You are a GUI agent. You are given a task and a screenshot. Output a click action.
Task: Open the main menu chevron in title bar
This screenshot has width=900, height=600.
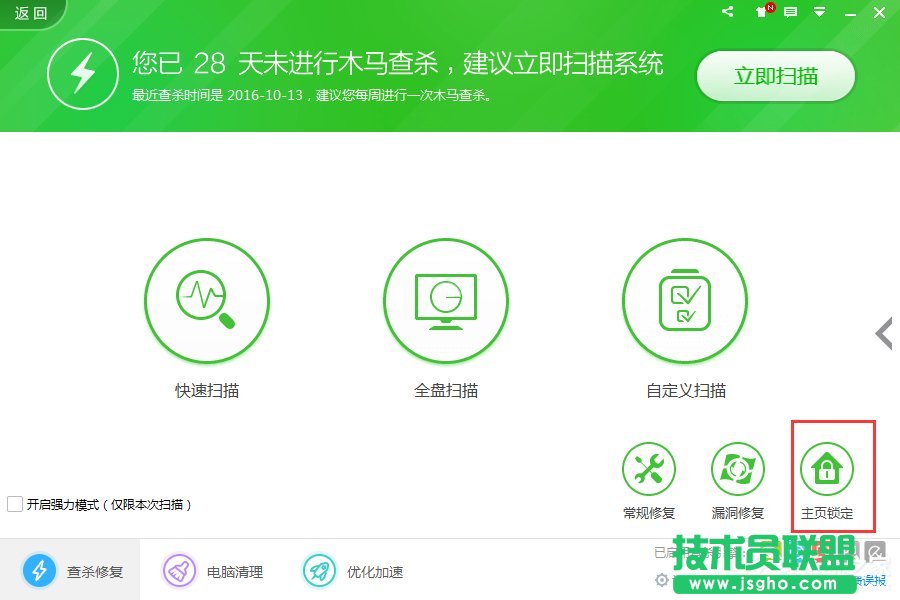tap(821, 13)
